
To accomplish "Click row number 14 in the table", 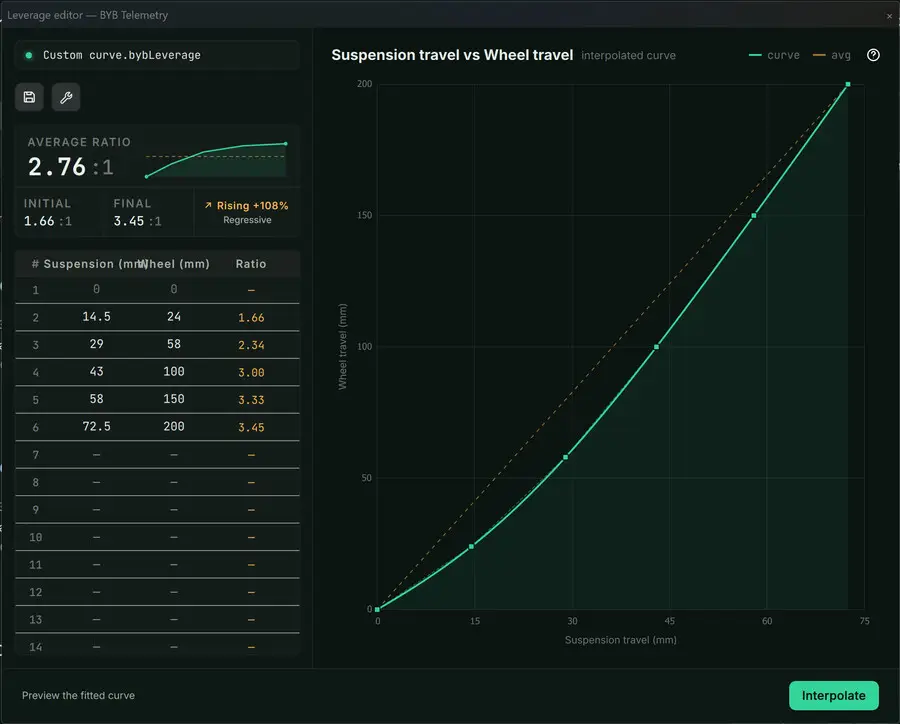I will point(36,647).
